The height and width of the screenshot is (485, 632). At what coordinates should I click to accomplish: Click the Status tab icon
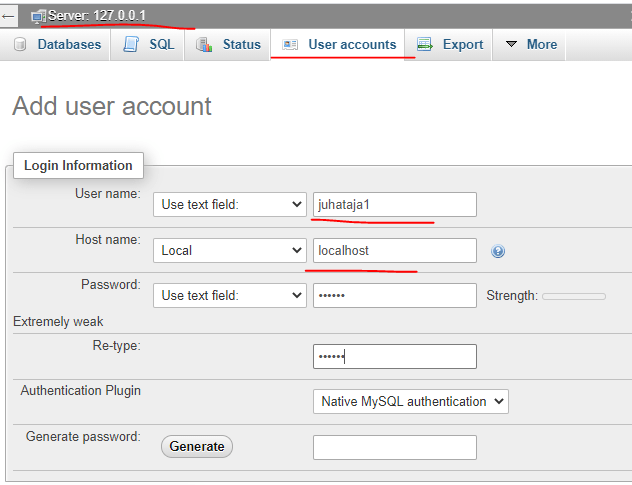pyautogui.click(x=205, y=45)
